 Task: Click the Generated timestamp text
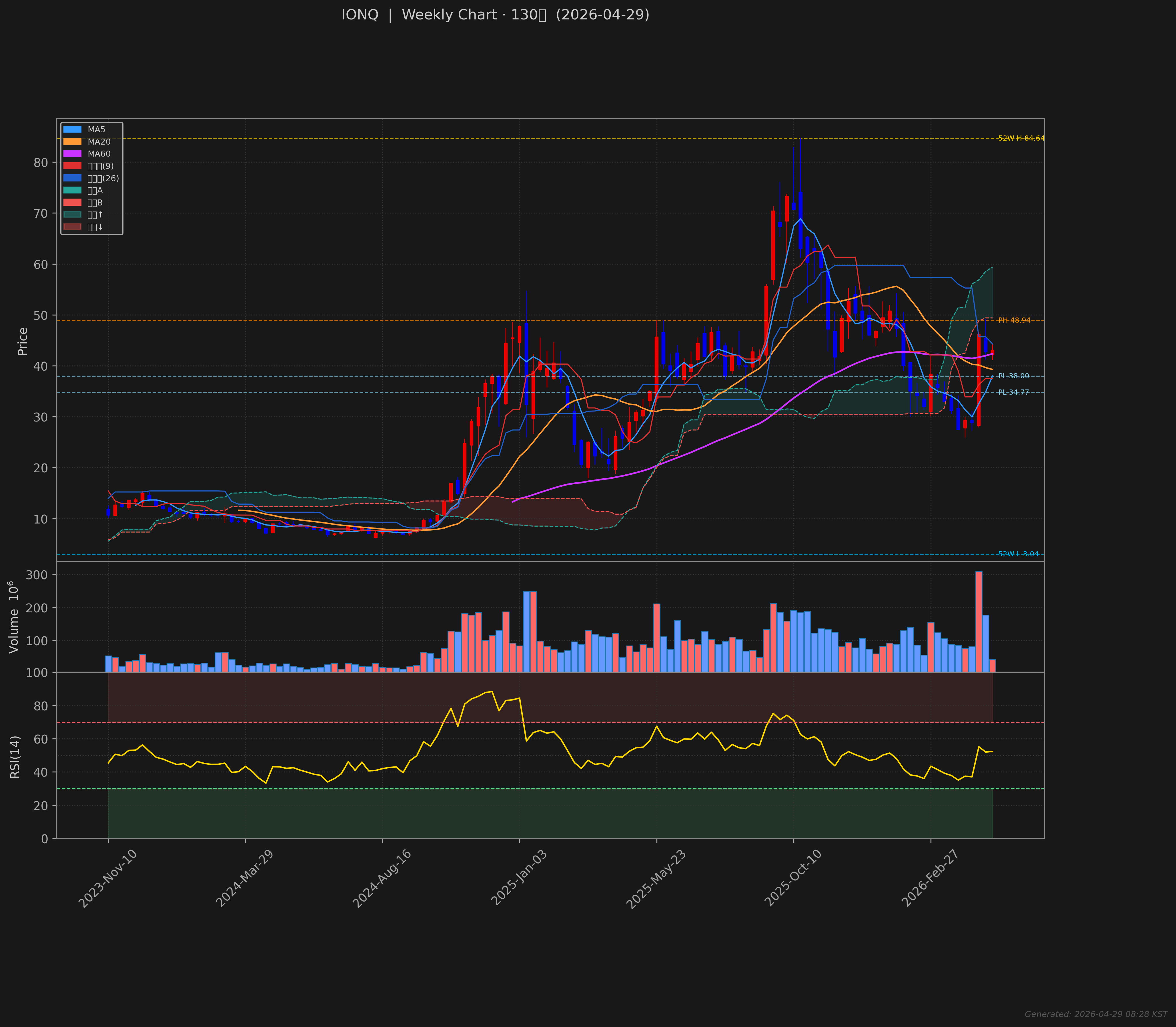click(1096, 1014)
